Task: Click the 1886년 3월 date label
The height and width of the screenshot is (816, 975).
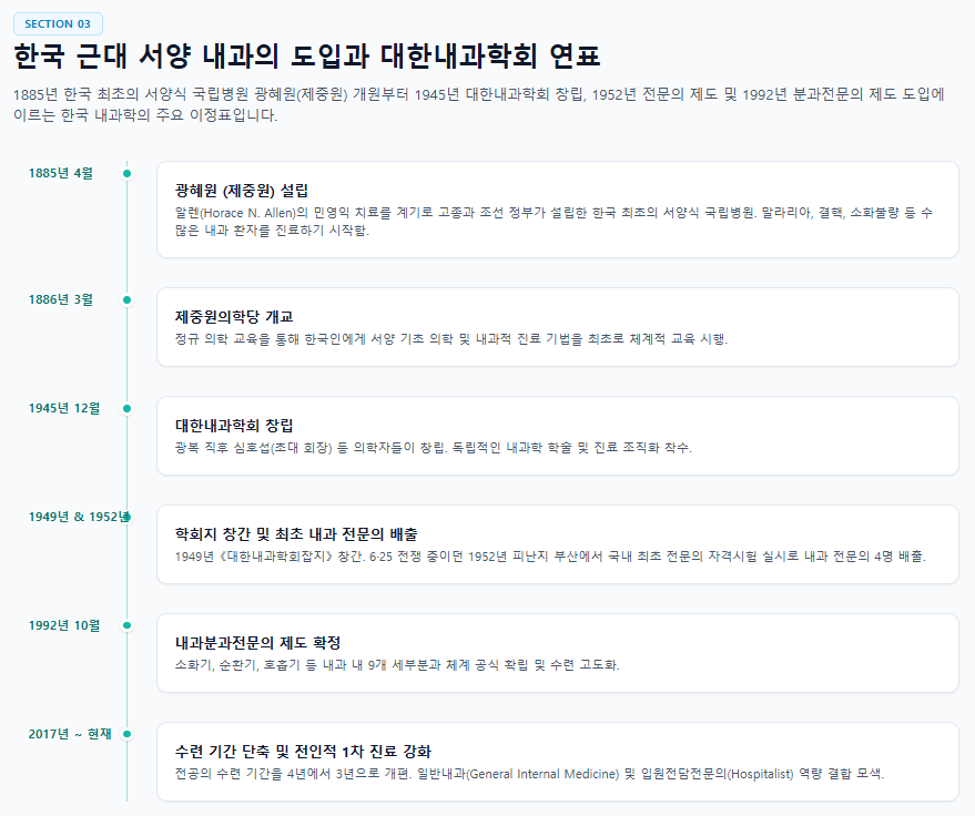Action: pyautogui.click(x=60, y=300)
